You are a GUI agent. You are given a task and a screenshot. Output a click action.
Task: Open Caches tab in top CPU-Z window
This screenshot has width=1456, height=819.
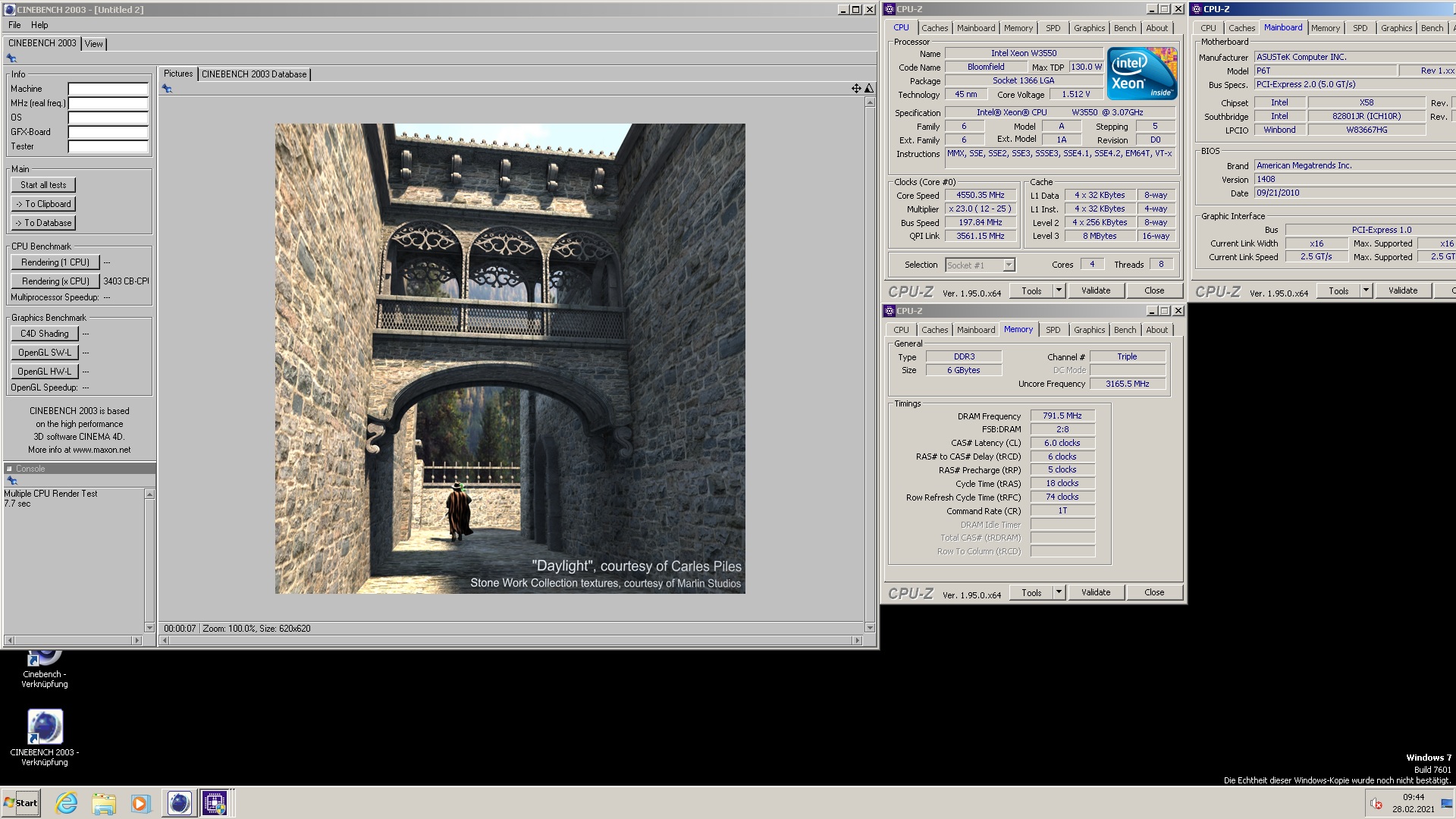(934, 28)
